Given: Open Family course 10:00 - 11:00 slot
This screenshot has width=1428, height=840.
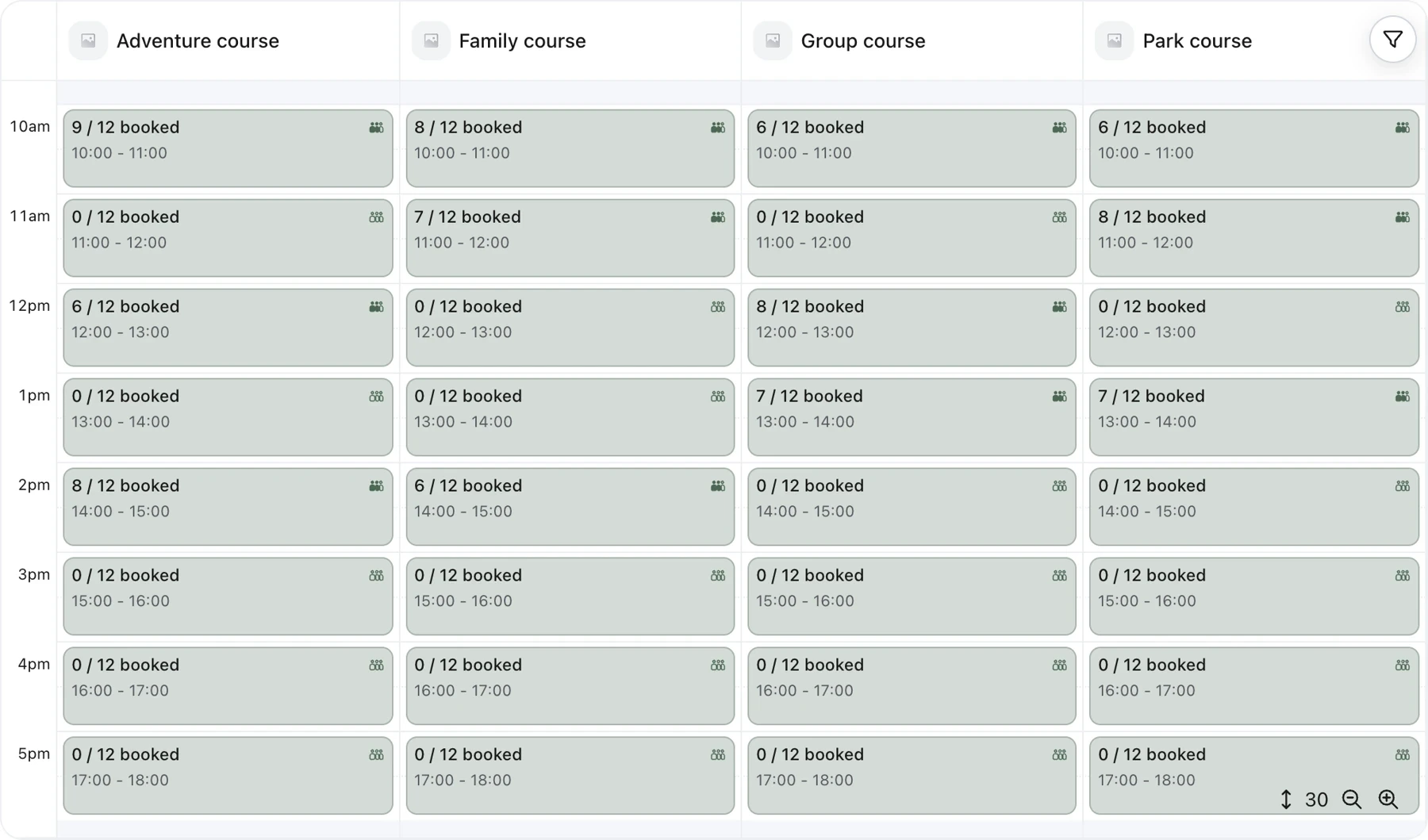Looking at the screenshot, I should (570, 148).
